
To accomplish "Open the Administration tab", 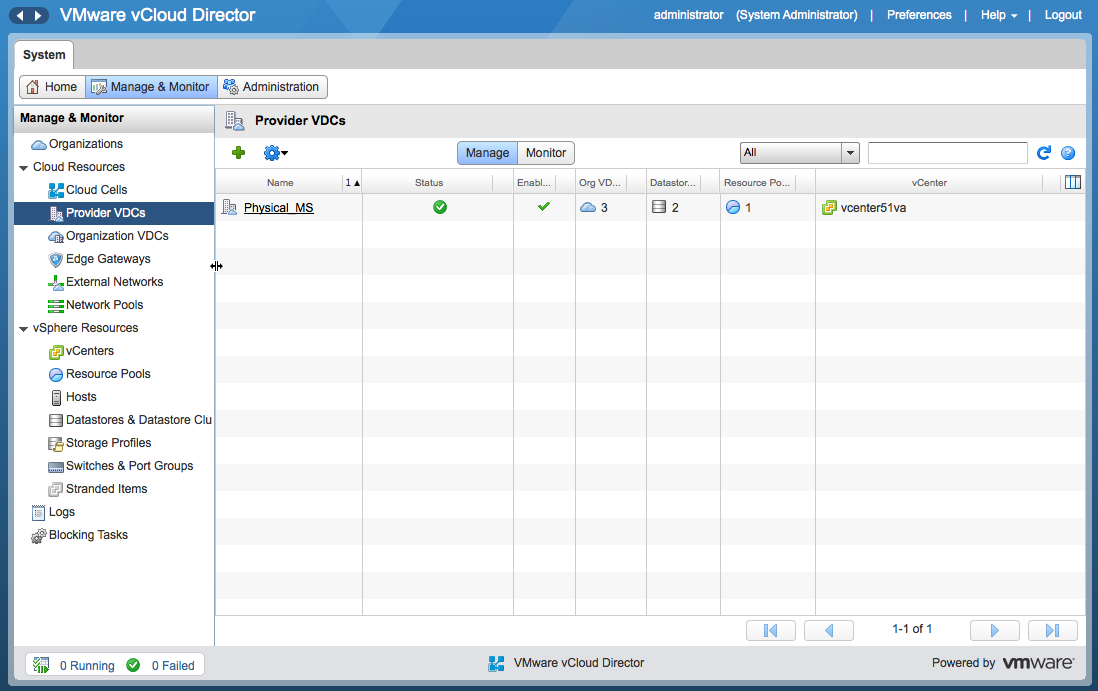I will point(272,87).
